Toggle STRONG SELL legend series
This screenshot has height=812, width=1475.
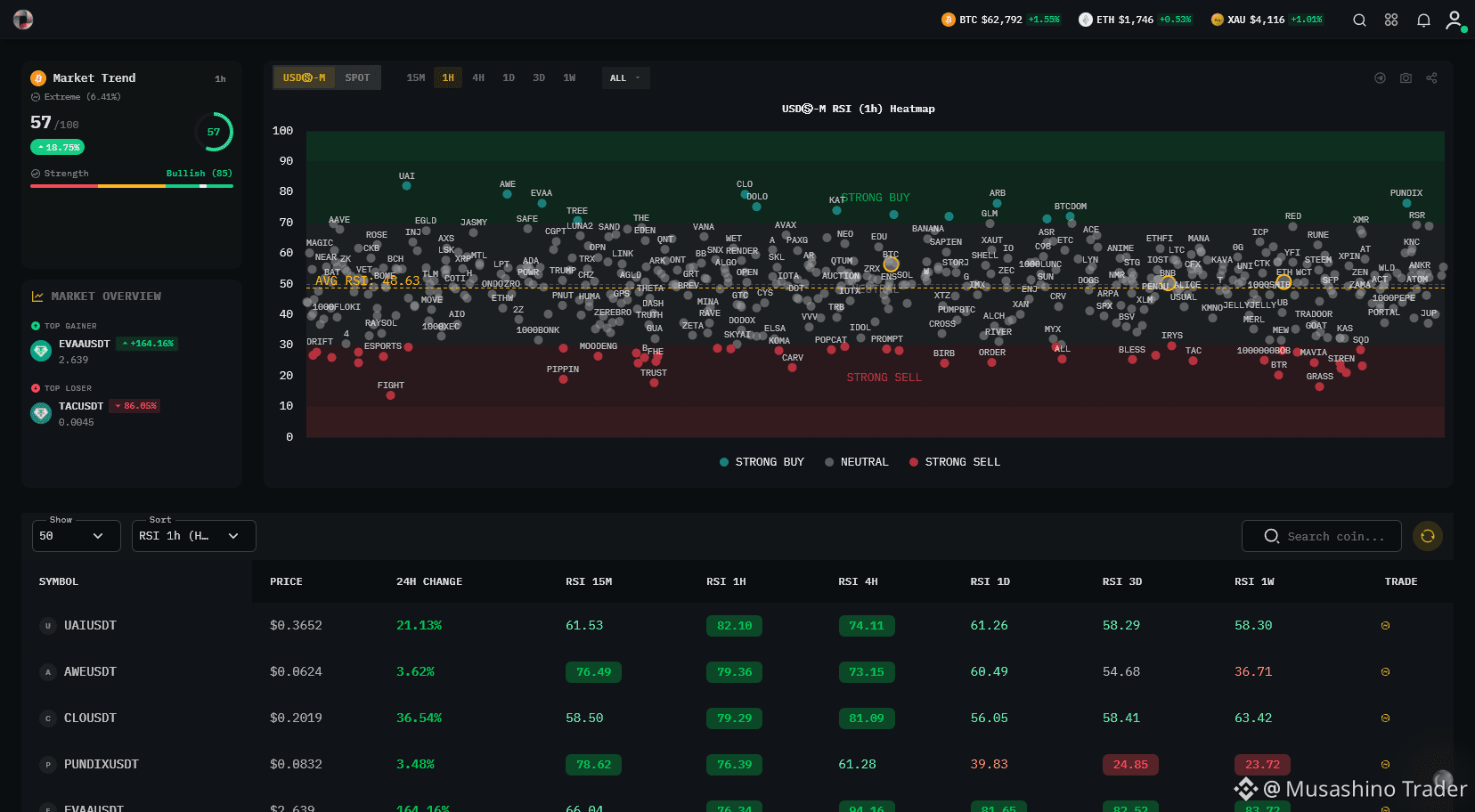point(955,462)
